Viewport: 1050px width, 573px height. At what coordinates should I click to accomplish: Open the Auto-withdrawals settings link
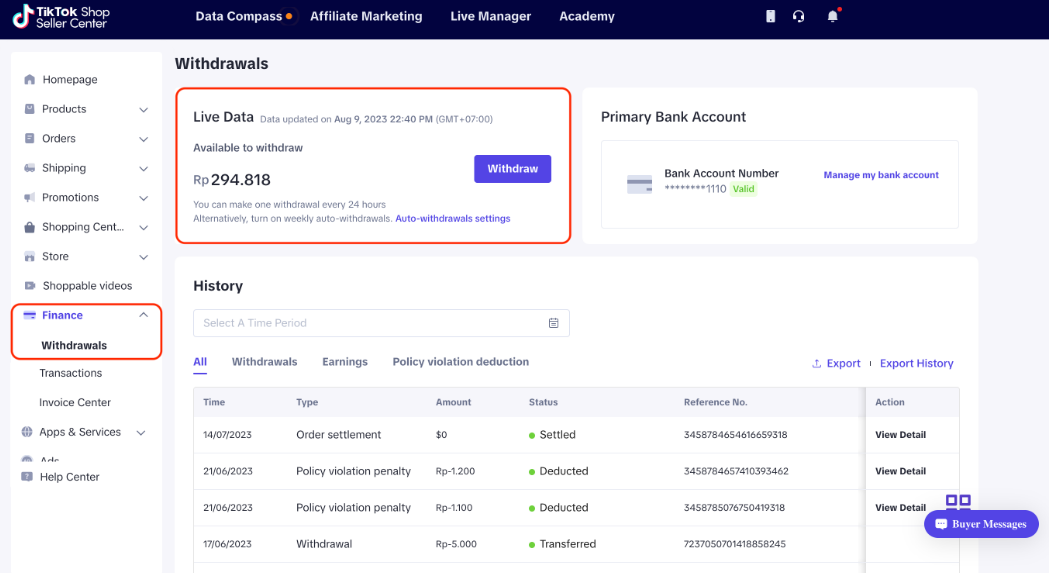[x=452, y=218]
